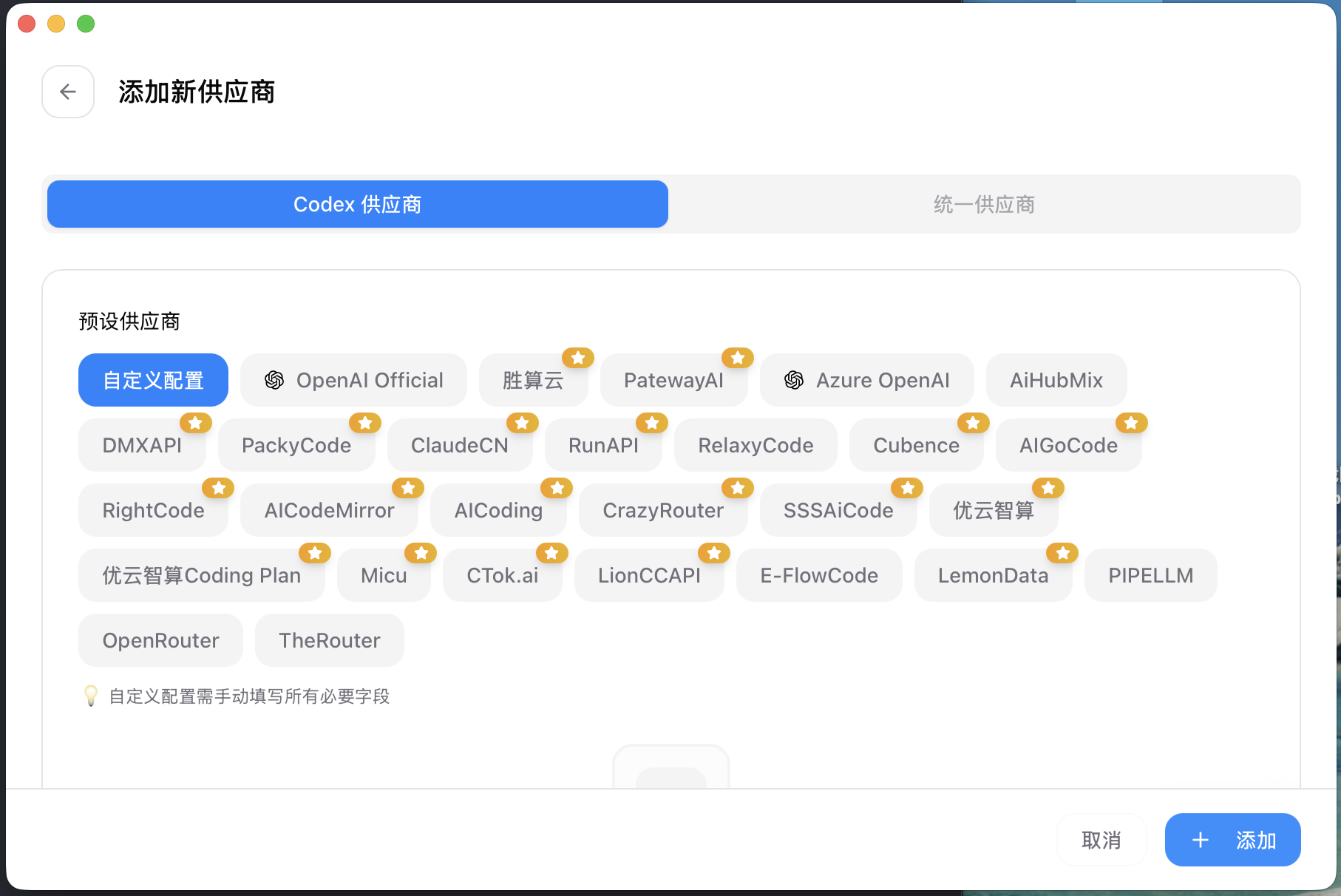The image size is (1341, 896).
Task: Choose 优云智算 provider
Action: (994, 510)
